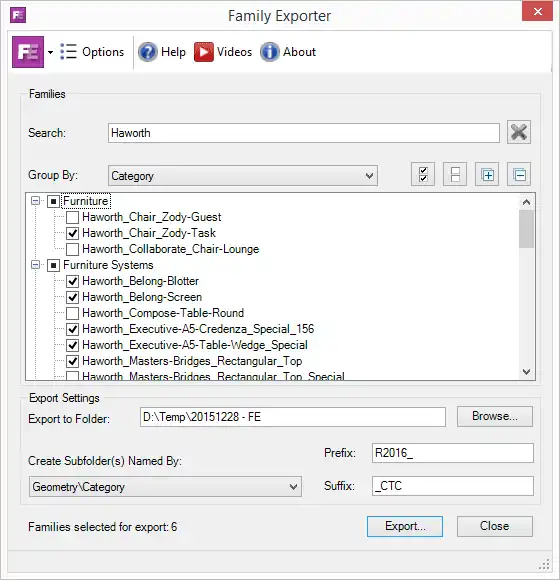This screenshot has height=580, width=560.
Task: Select the Haworth_Belong-Screen row text
Action: 142,297
